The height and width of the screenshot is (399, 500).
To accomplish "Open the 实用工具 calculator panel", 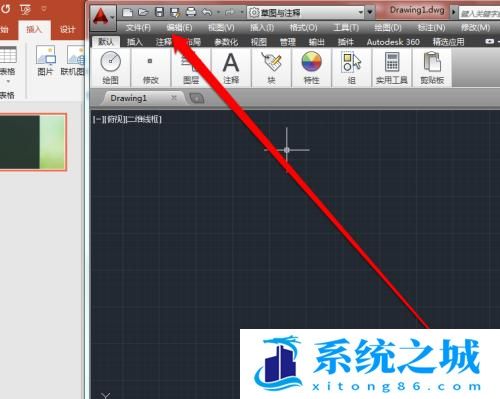I will [392, 68].
